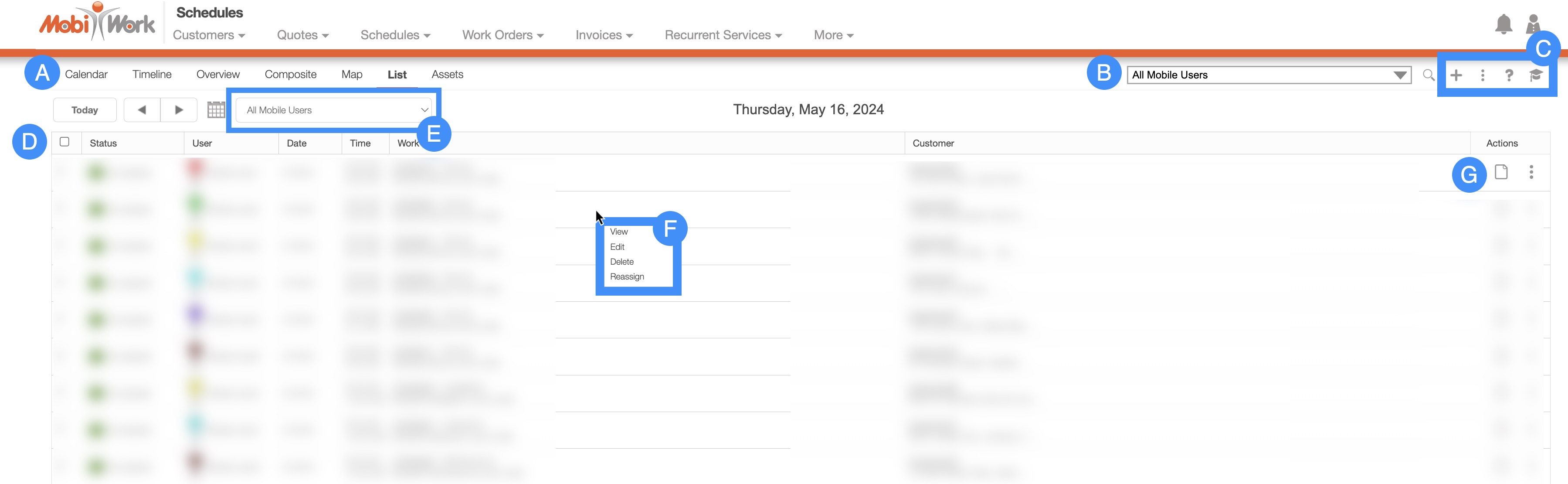Click the notification bell icon
Image resolution: width=1568 pixels, height=484 pixels.
(x=1503, y=24)
